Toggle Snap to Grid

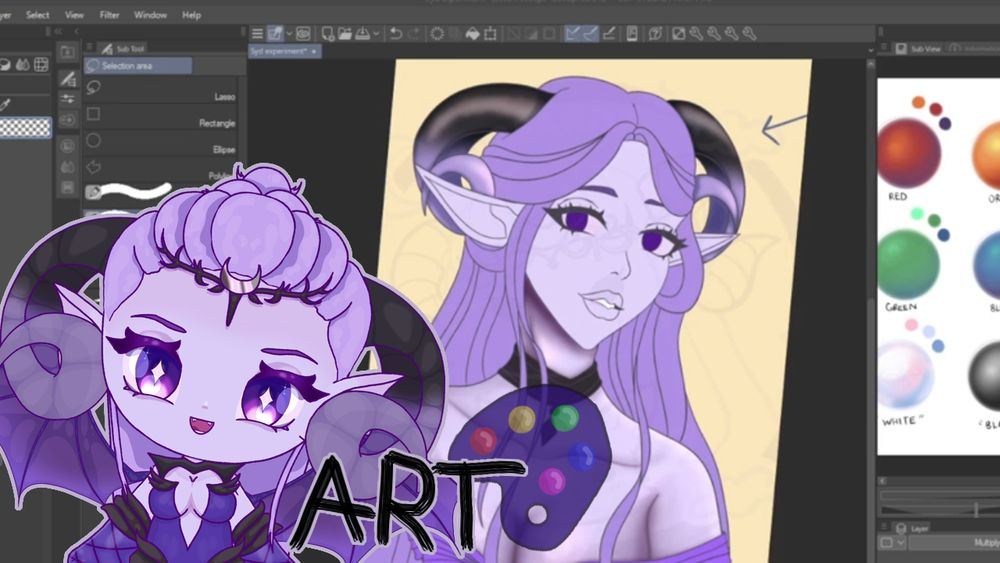(x=609, y=34)
